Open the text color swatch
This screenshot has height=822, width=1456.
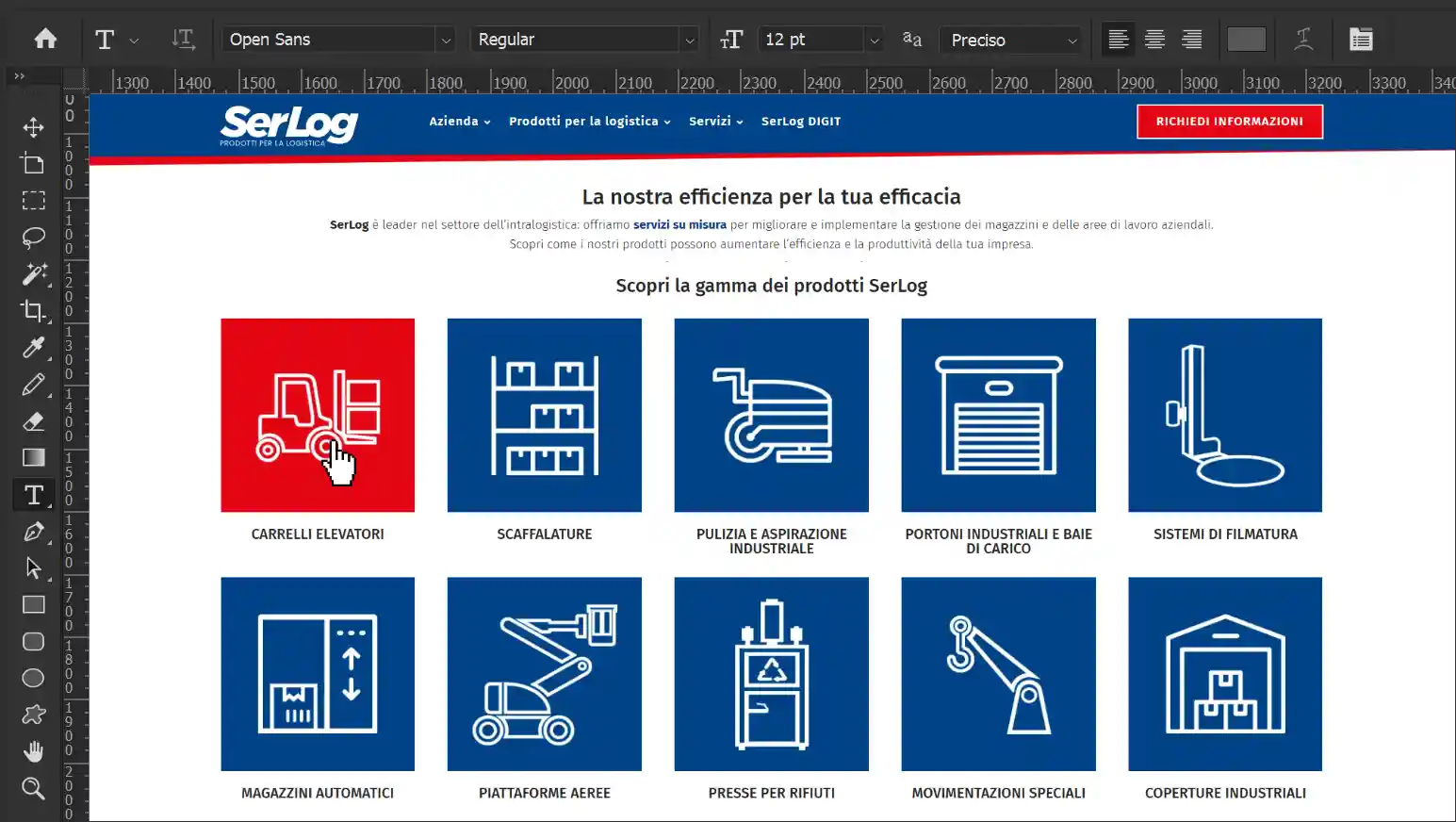tap(1246, 40)
